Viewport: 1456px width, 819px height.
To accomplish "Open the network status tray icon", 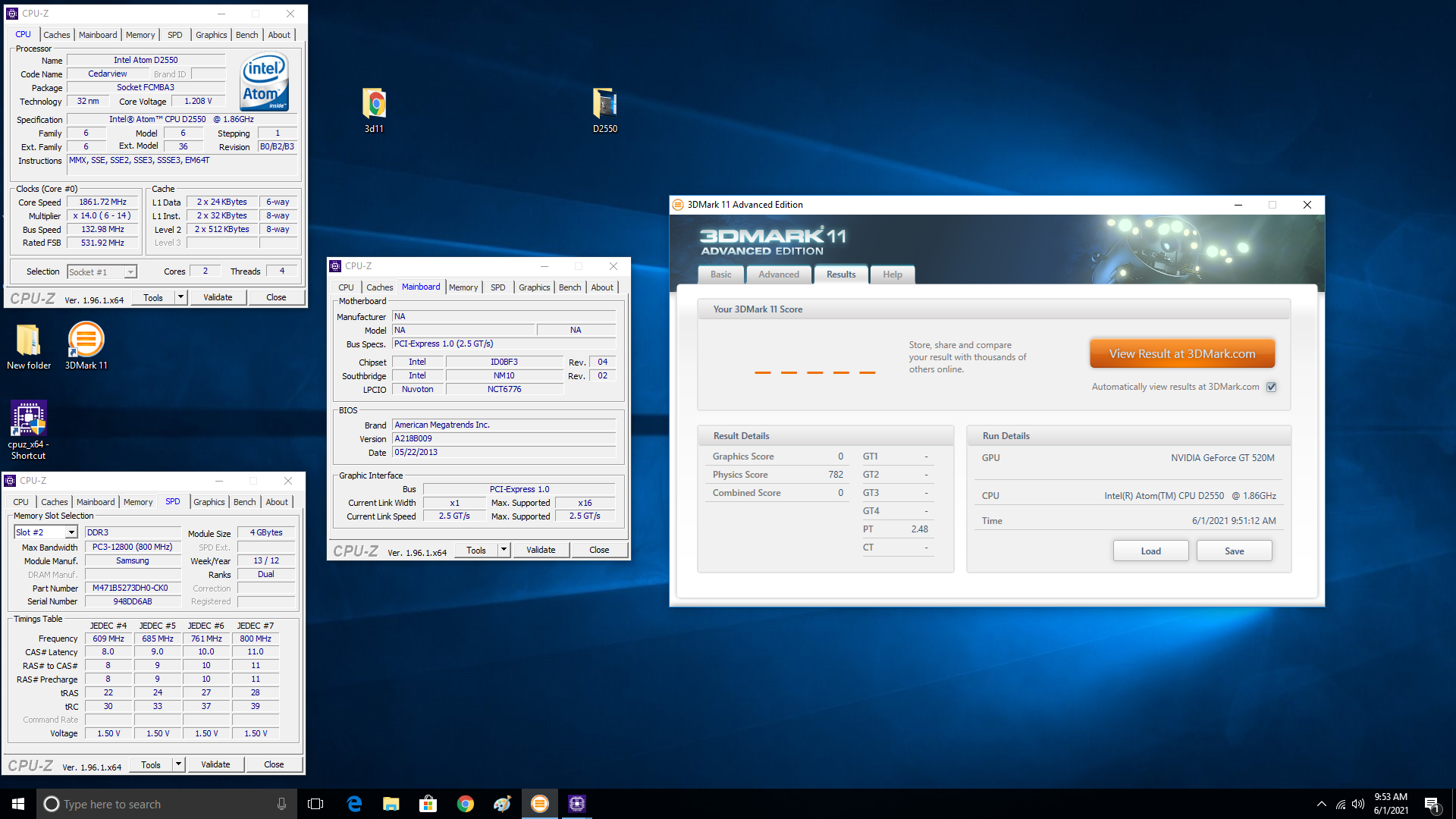I will tap(1340, 804).
